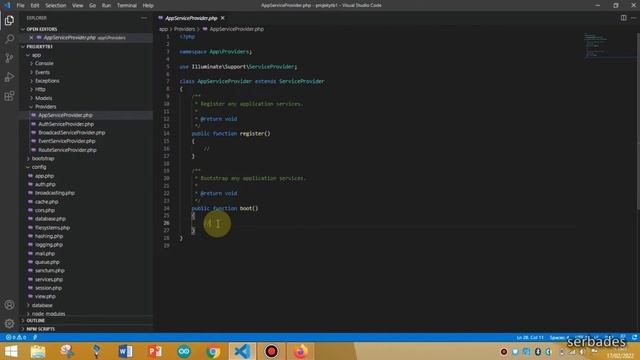
Task: Open EventServiceProvider.php file
Action: [x=67, y=141]
